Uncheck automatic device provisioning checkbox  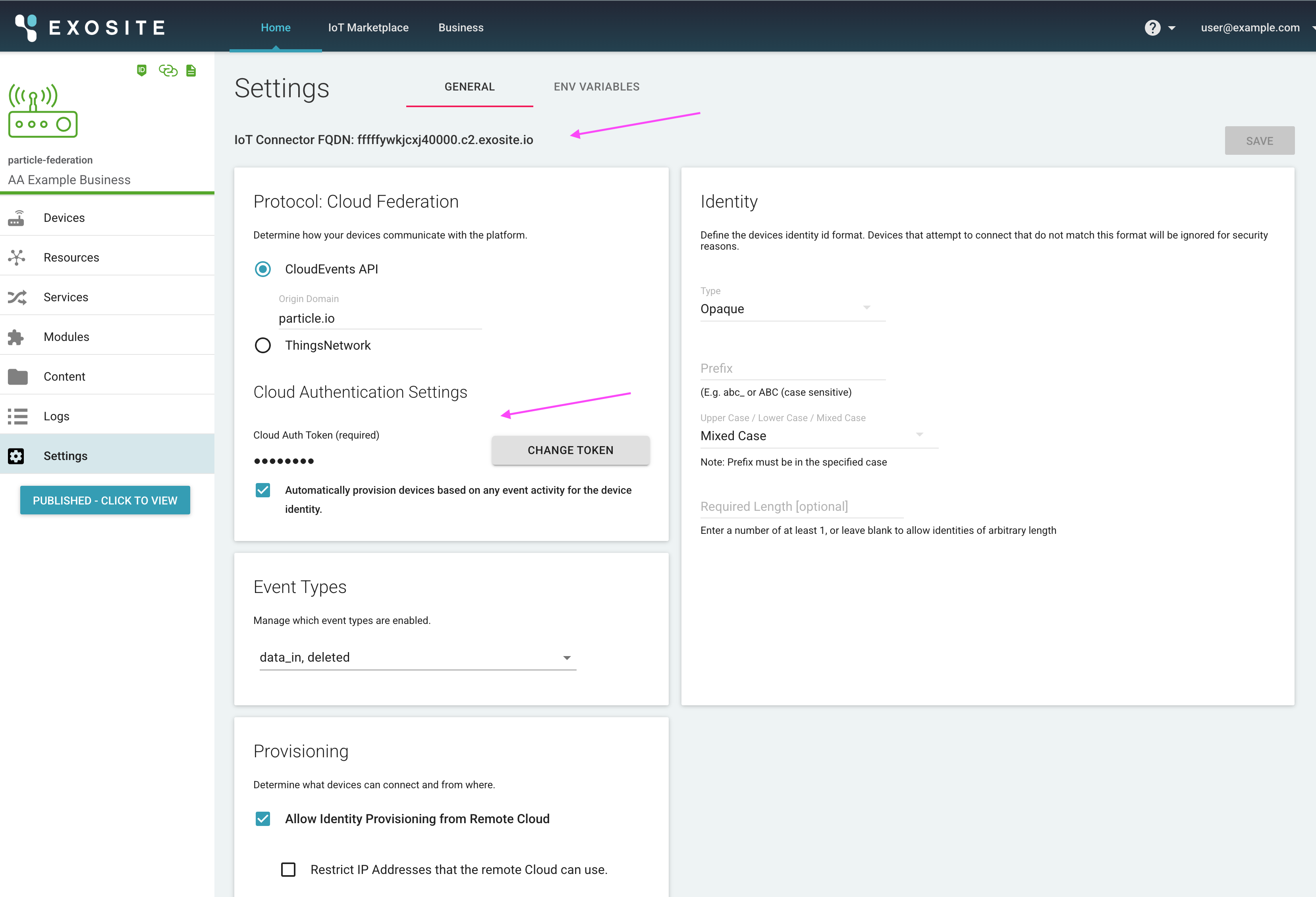[x=262, y=490]
